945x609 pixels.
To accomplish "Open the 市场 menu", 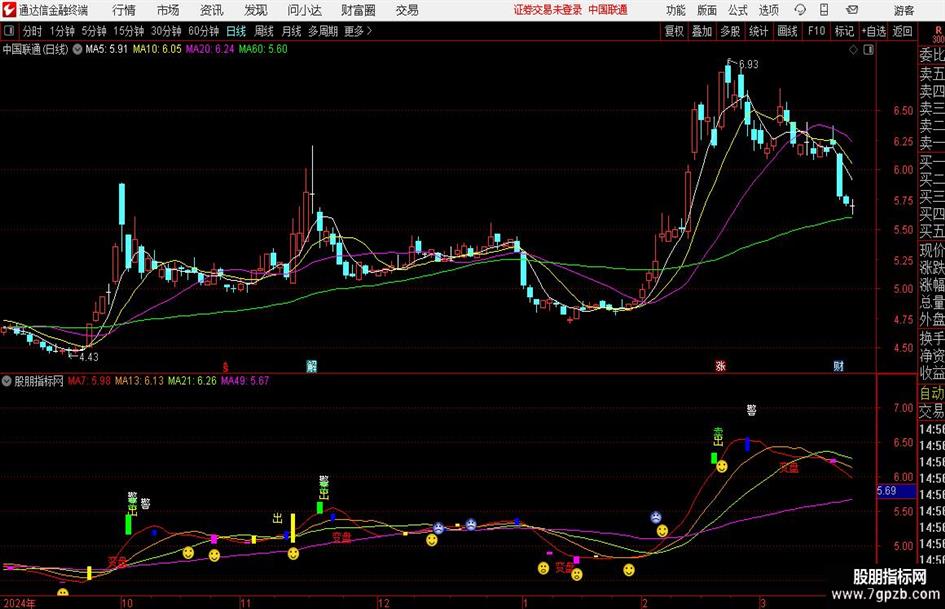I will click(168, 10).
